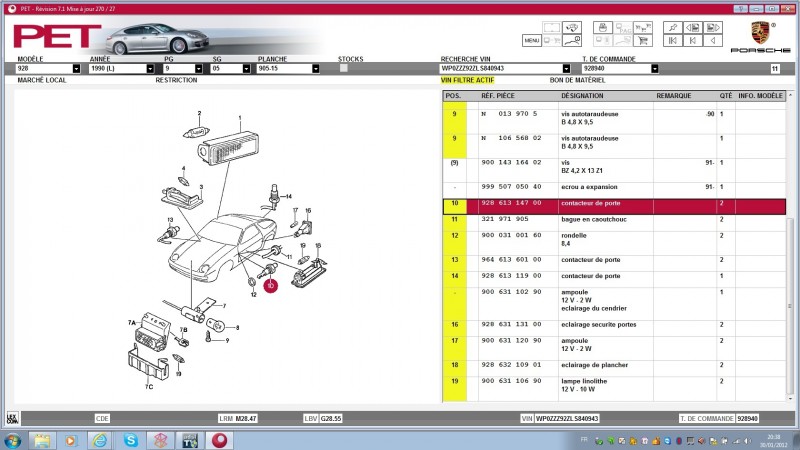Select row 900 031 001 60 rondelle
This screenshot has width=800, height=450.
(x=614, y=243)
